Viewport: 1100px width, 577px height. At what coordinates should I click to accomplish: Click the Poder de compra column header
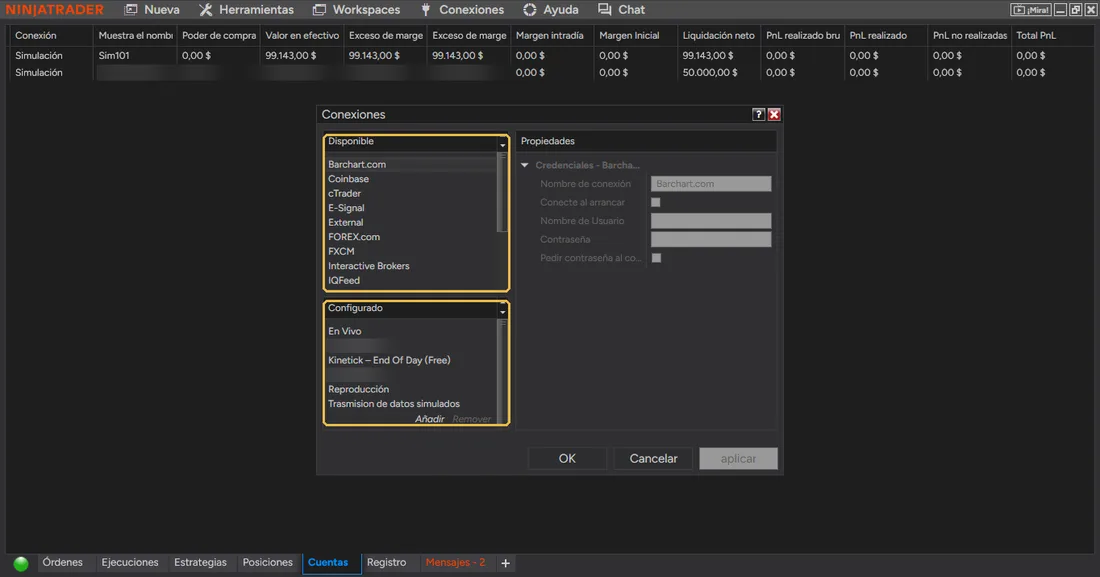[x=219, y=35]
